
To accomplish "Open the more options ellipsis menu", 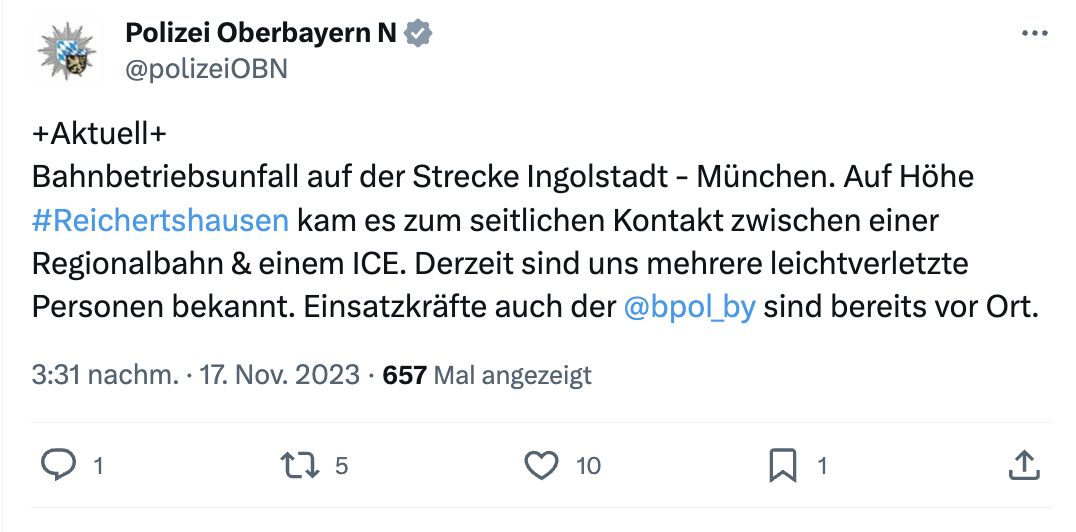I will (1034, 33).
